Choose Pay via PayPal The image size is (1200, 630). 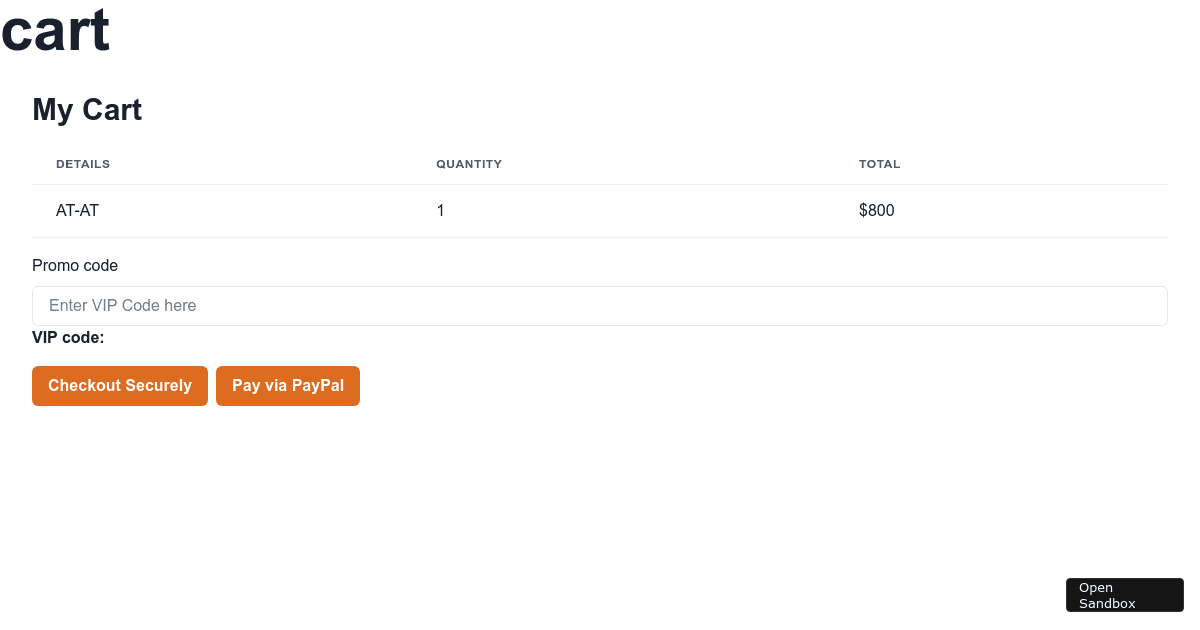[x=288, y=386]
